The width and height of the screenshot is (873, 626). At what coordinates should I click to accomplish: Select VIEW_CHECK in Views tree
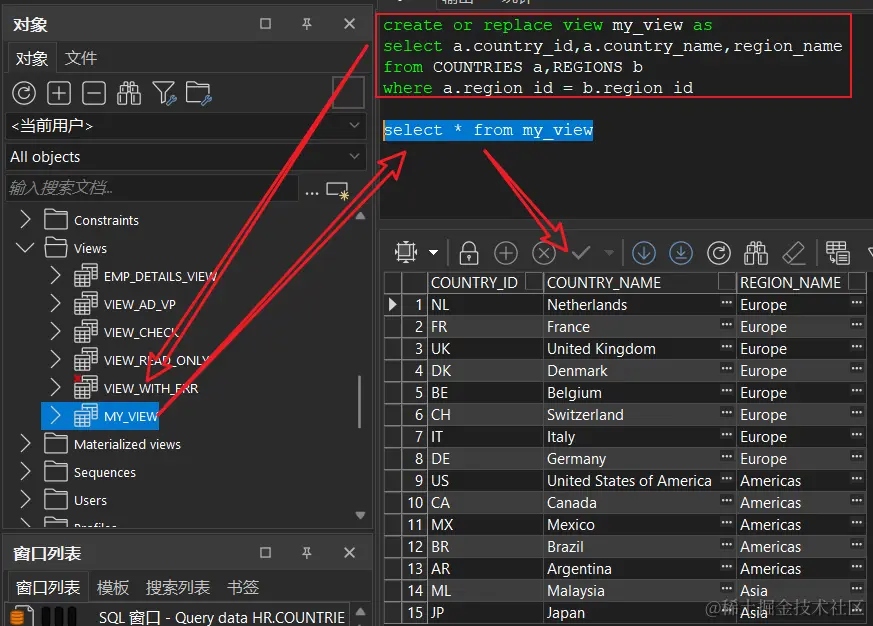click(141, 332)
